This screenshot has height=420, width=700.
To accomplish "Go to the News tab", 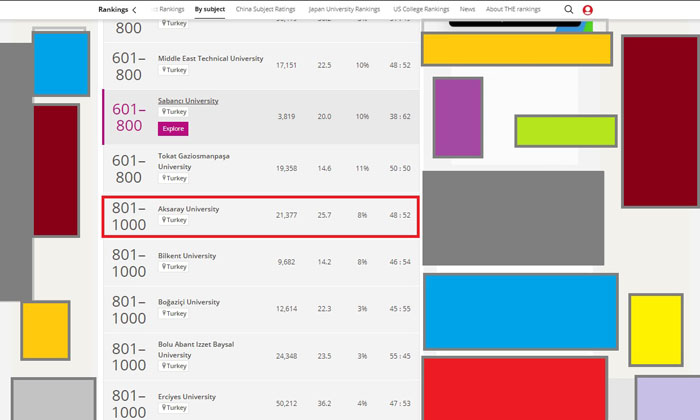I will pos(467,9).
